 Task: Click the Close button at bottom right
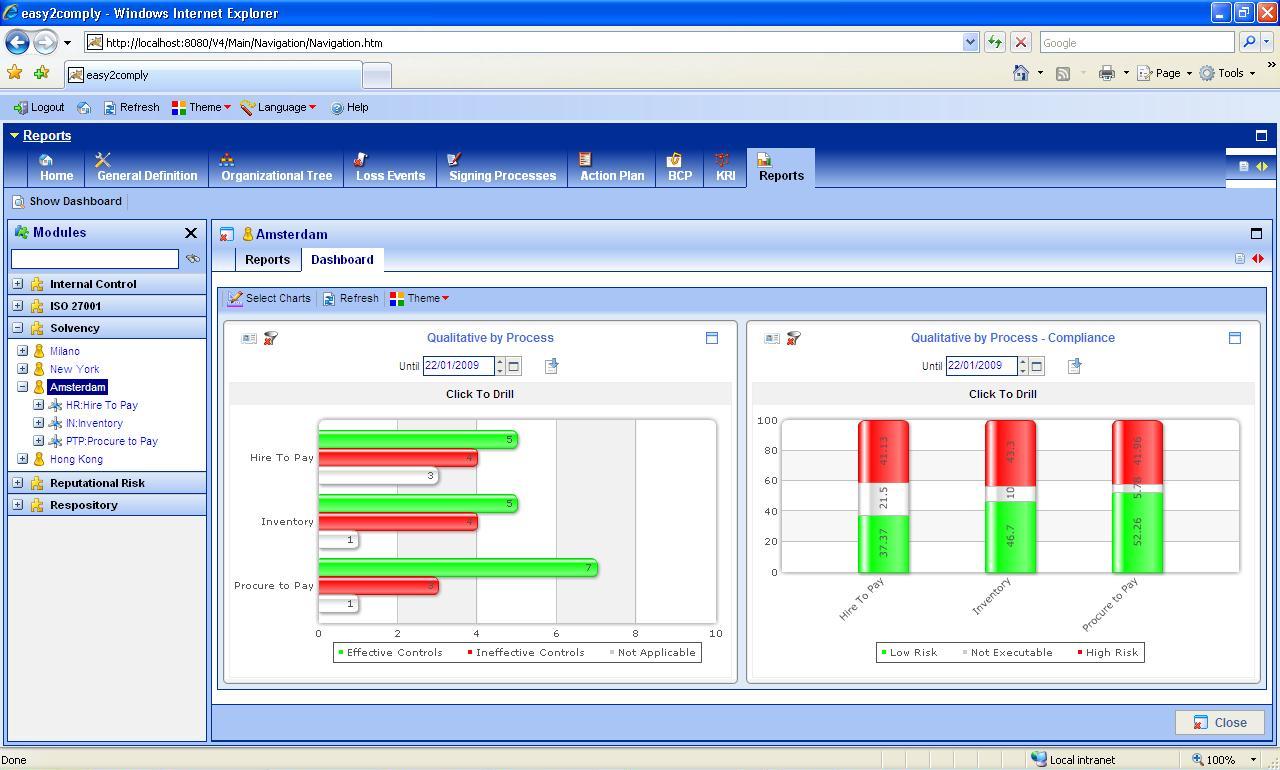pos(1220,722)
